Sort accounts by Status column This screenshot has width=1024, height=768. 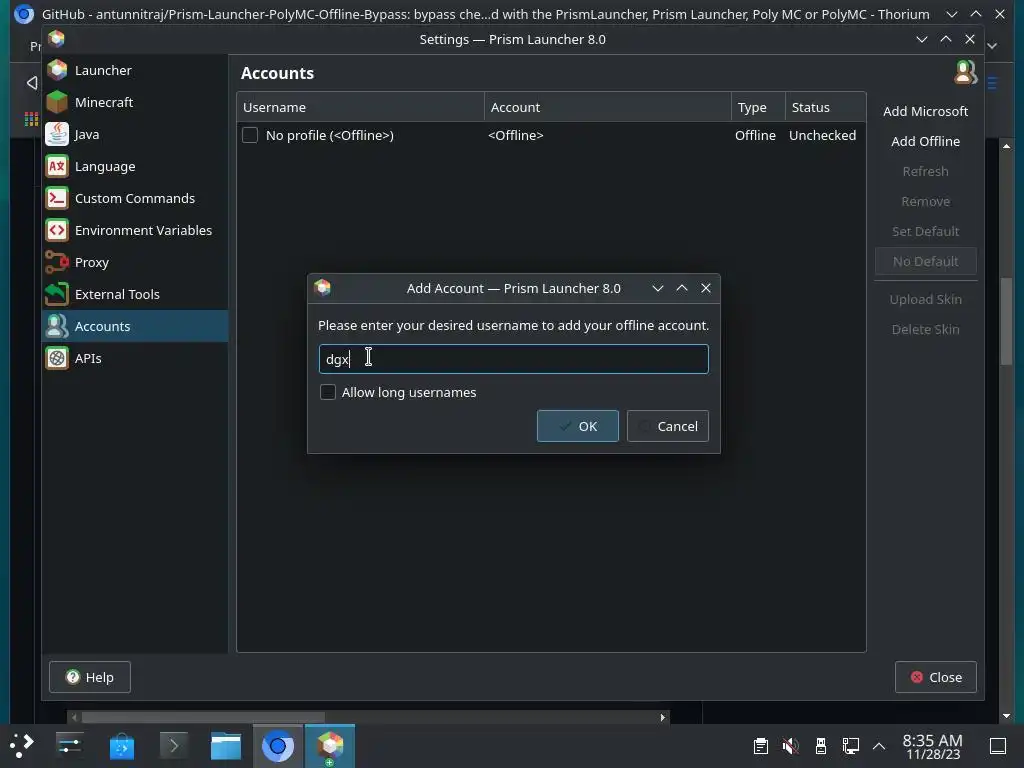825,107
